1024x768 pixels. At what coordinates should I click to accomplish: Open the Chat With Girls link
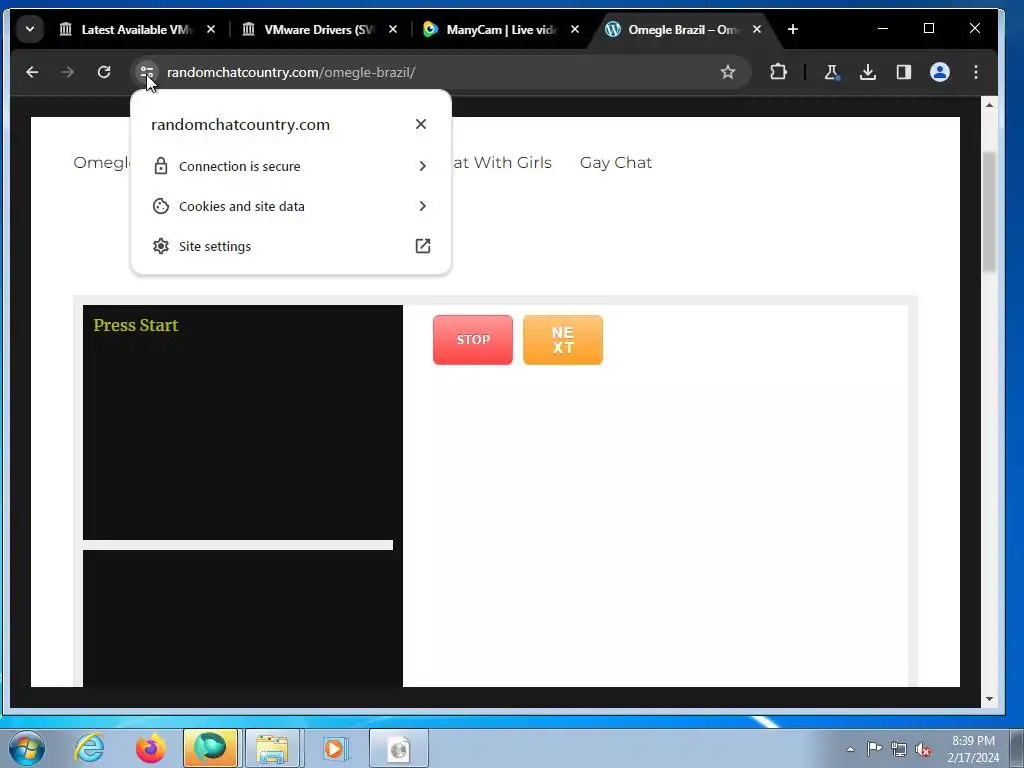(x=503, y=163)
